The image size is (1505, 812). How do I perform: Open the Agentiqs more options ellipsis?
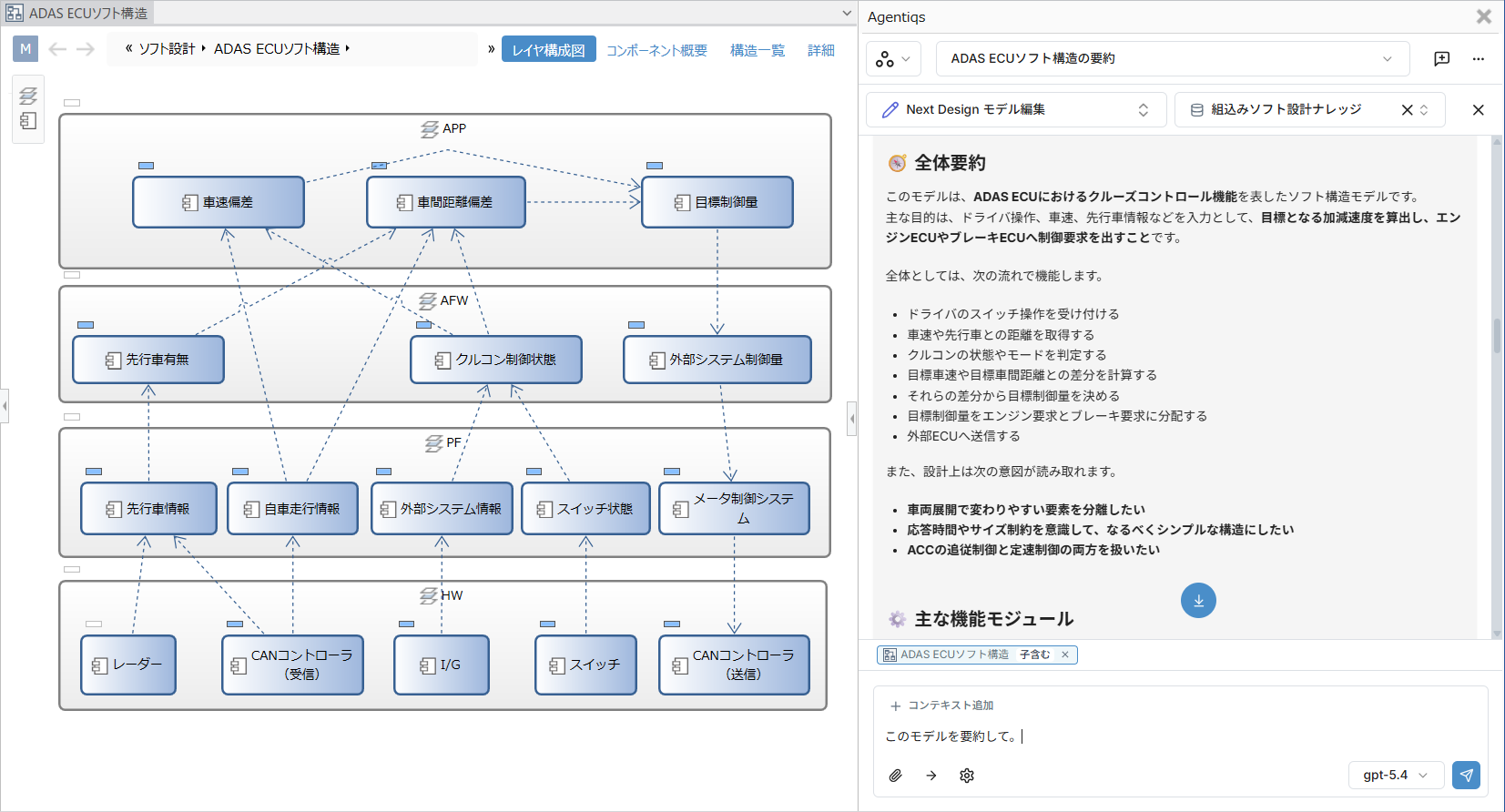tap(1479, 58)
